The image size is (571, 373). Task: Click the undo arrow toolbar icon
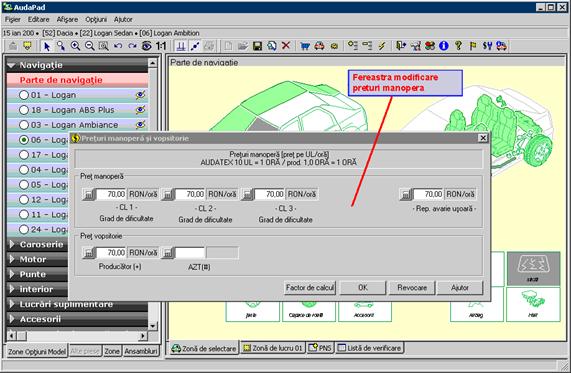click(x=118, y=46)
